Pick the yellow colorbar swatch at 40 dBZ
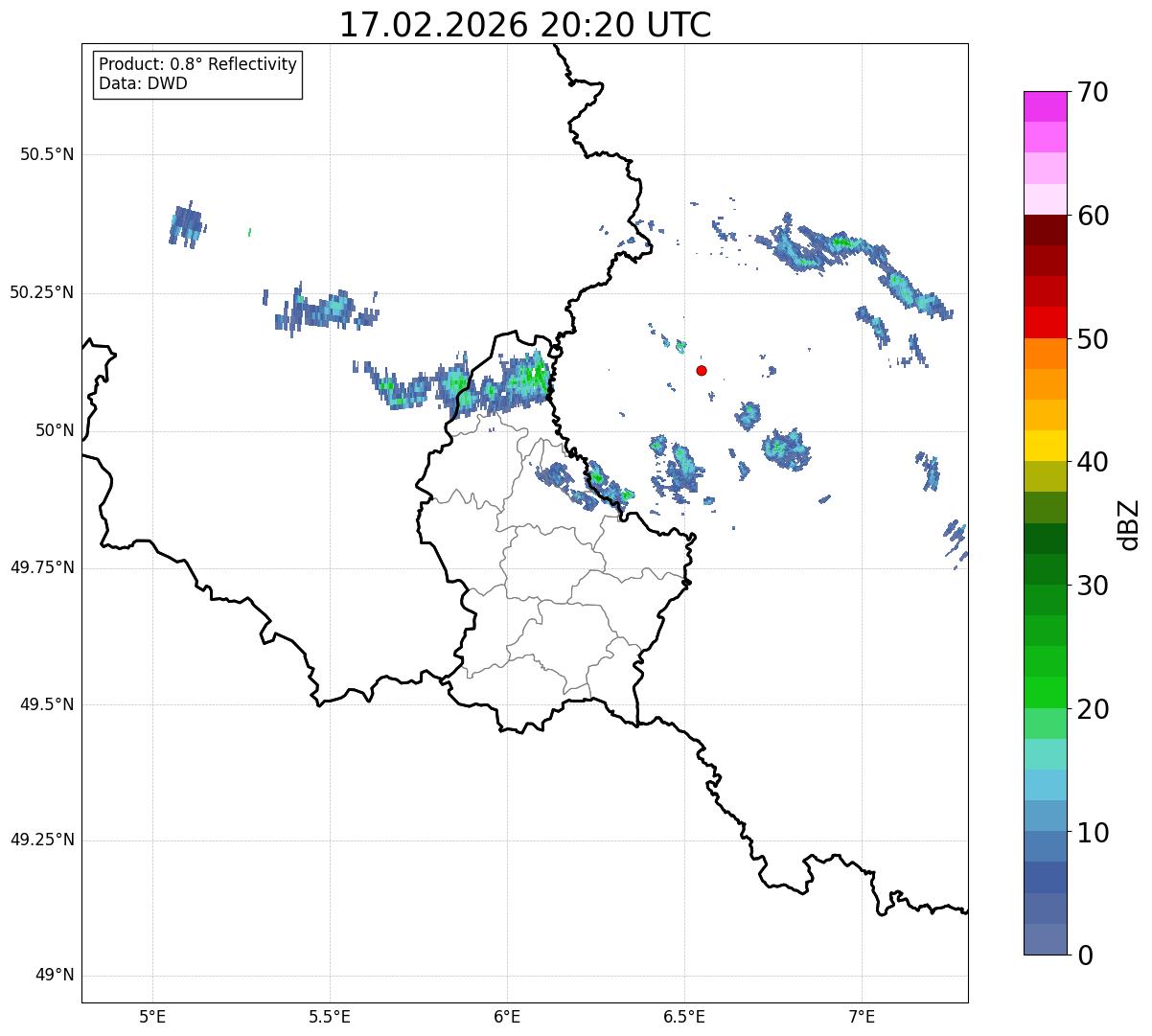The height and width of the screenshot is (1036, 1152). pos(1045,446)
